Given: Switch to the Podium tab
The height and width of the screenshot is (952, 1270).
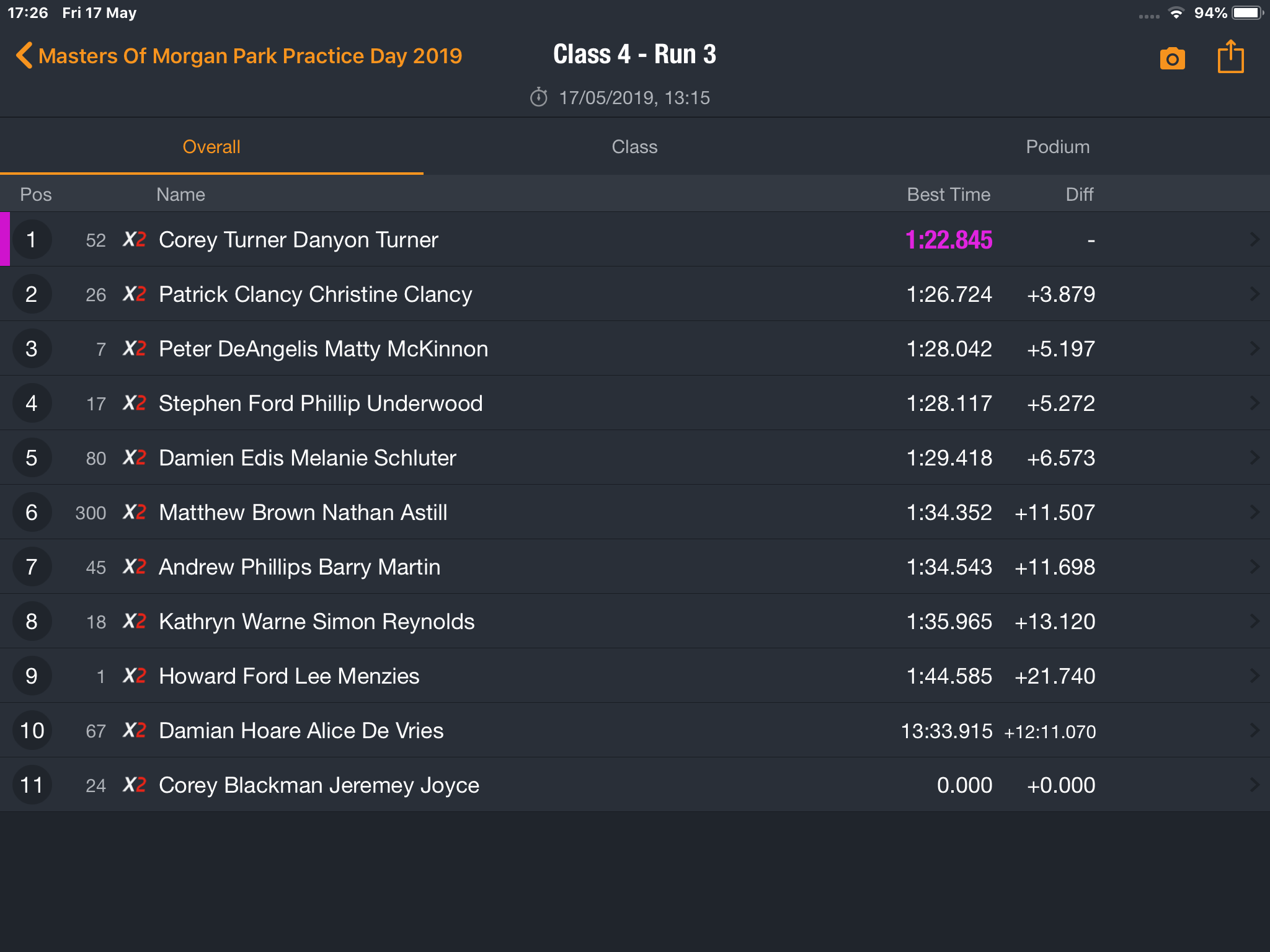Looking at the screenshot, I should click(1057, 147).
